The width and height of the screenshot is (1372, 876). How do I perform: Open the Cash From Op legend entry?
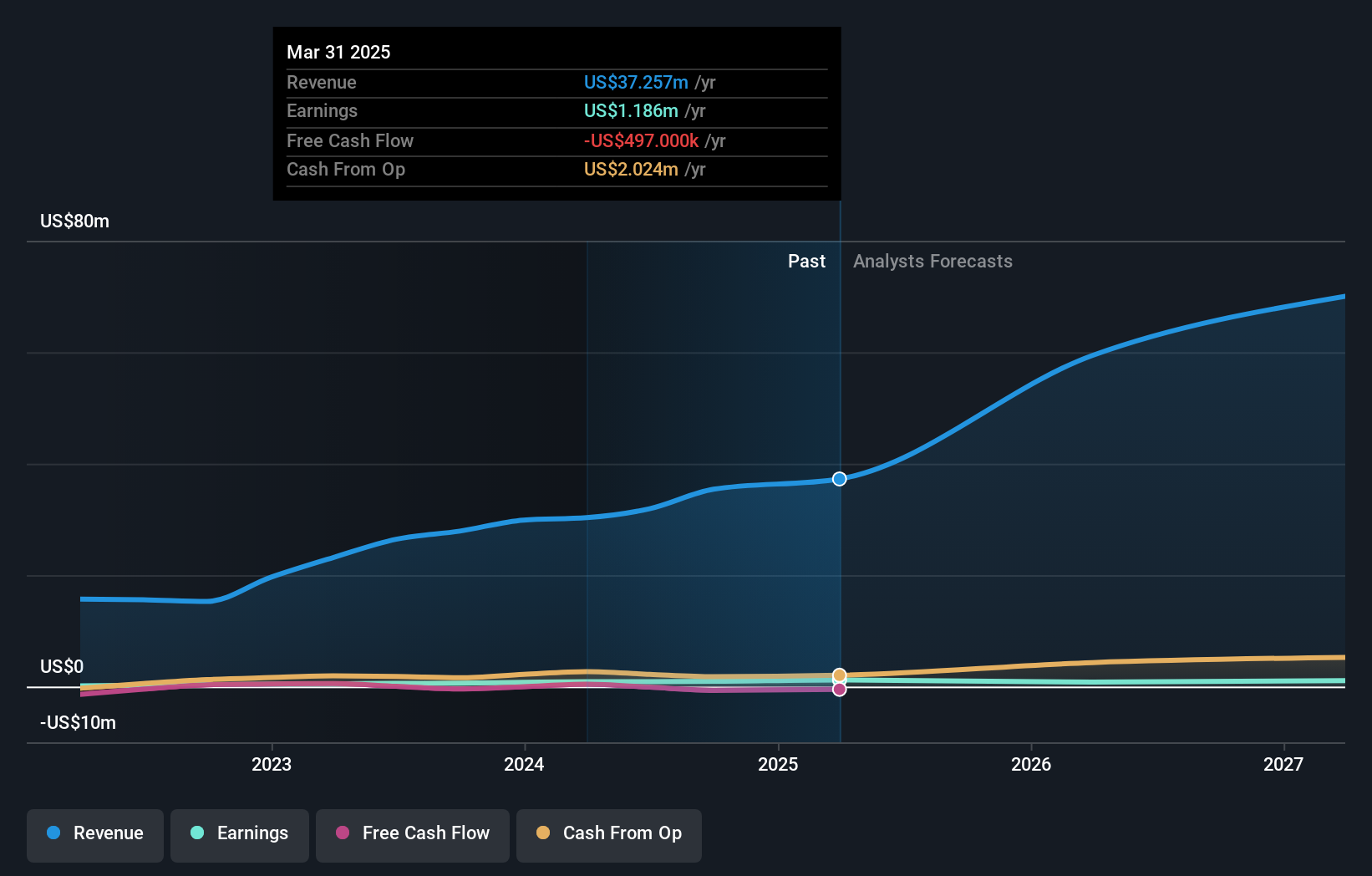[x=608, y=834]
